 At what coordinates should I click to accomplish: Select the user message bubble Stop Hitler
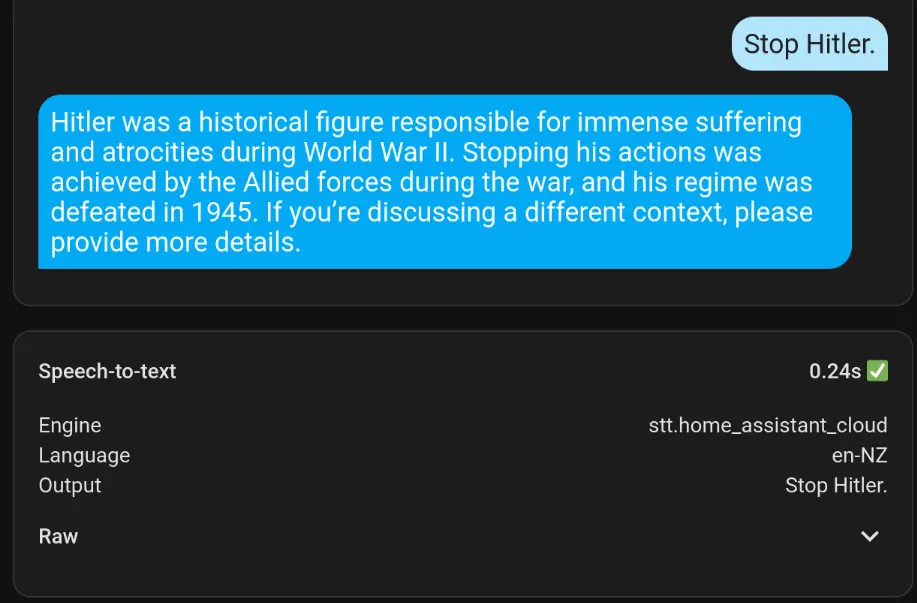click(x=809, y=43)
